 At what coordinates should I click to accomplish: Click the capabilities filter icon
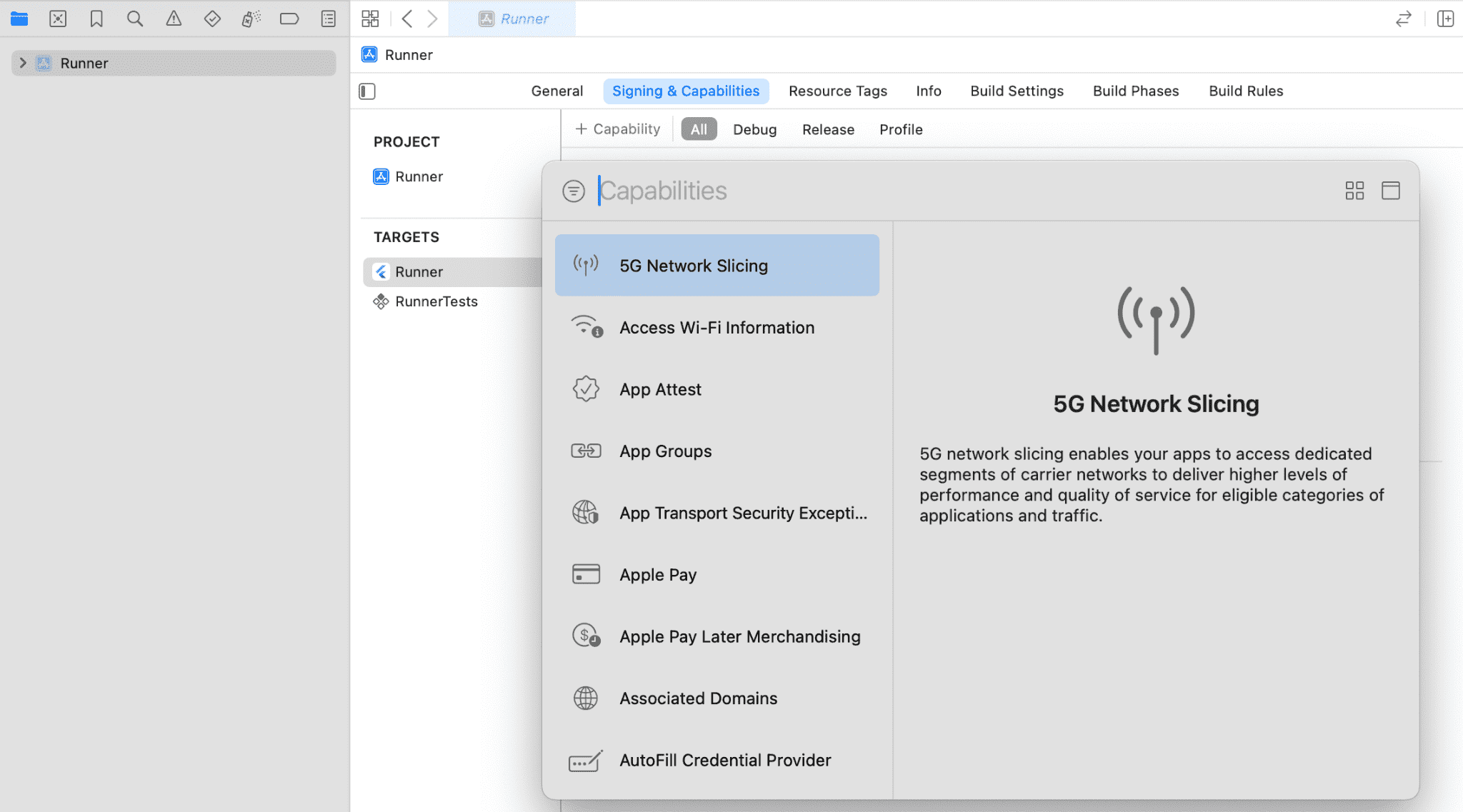[574, 191]
